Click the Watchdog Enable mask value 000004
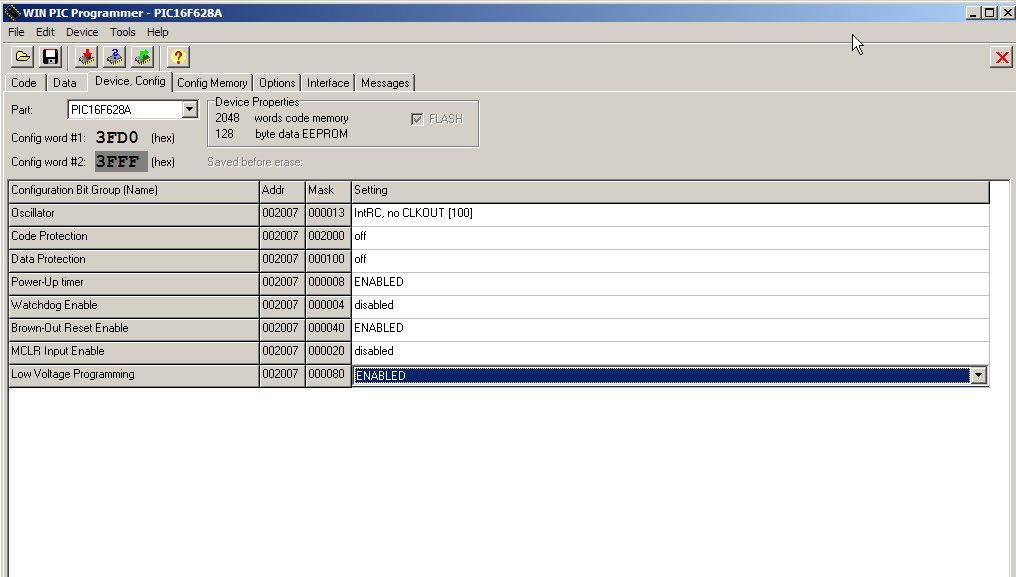 [x=327, y=305]
